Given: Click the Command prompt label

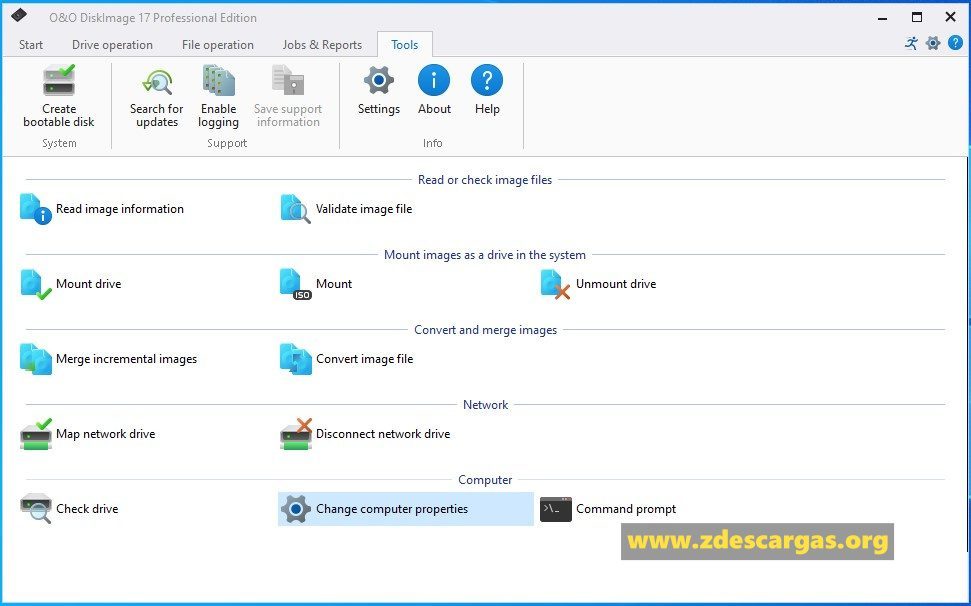Looking at the screenshot, I should [626, 509].
